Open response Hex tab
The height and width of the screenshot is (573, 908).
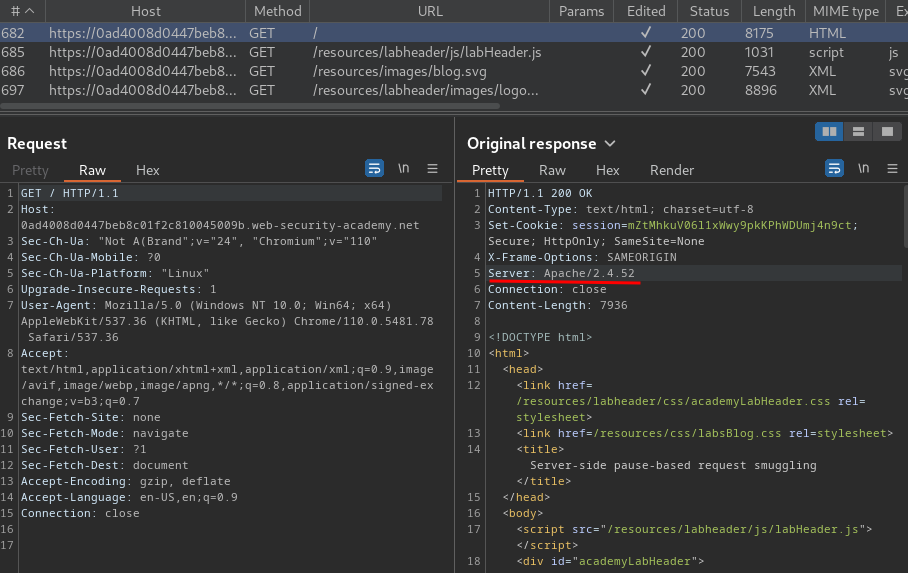[607, 170]
